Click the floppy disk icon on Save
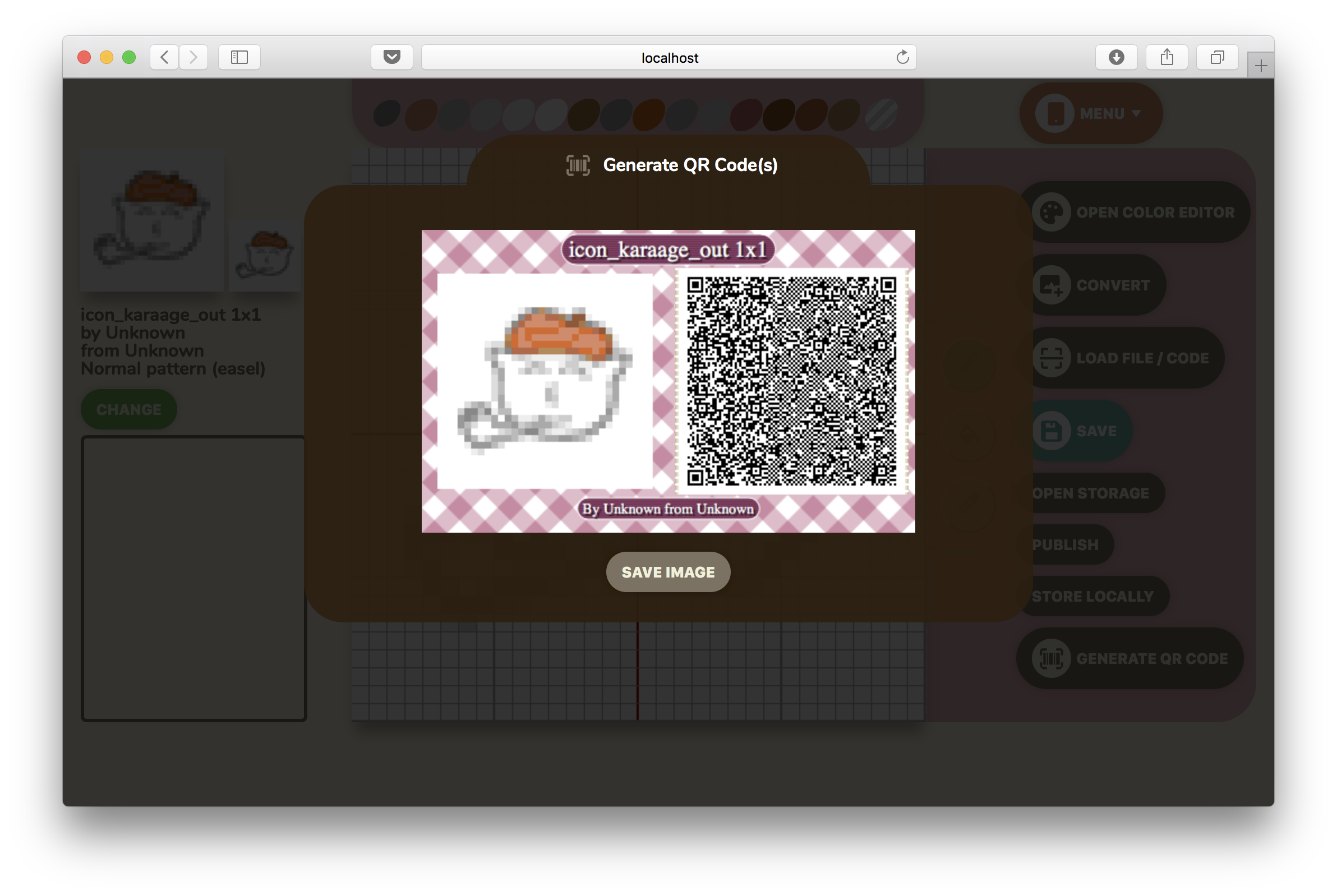The width and height of the screenshot is (1337, 896). coord(1050,430)
